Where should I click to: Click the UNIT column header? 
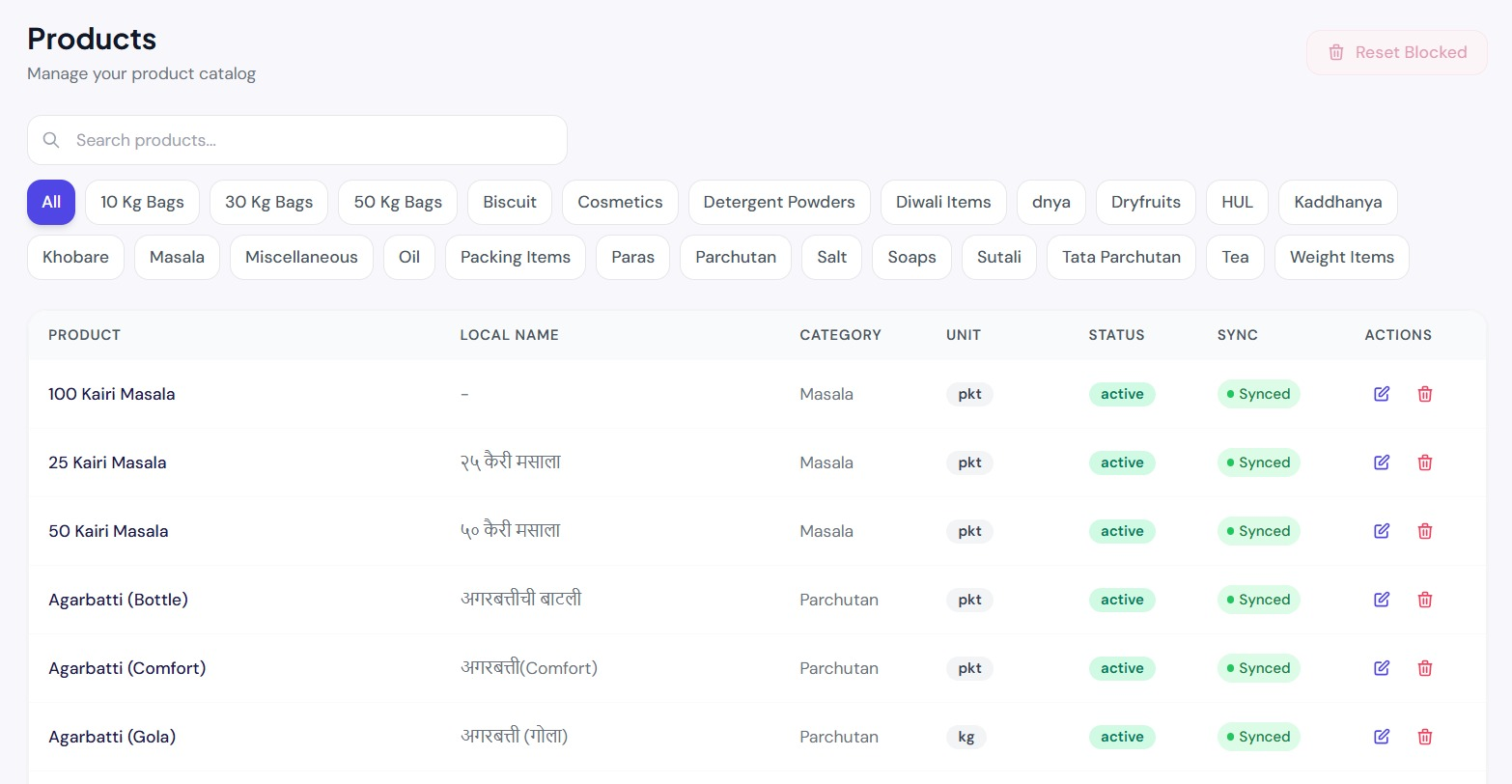[963, 335]
